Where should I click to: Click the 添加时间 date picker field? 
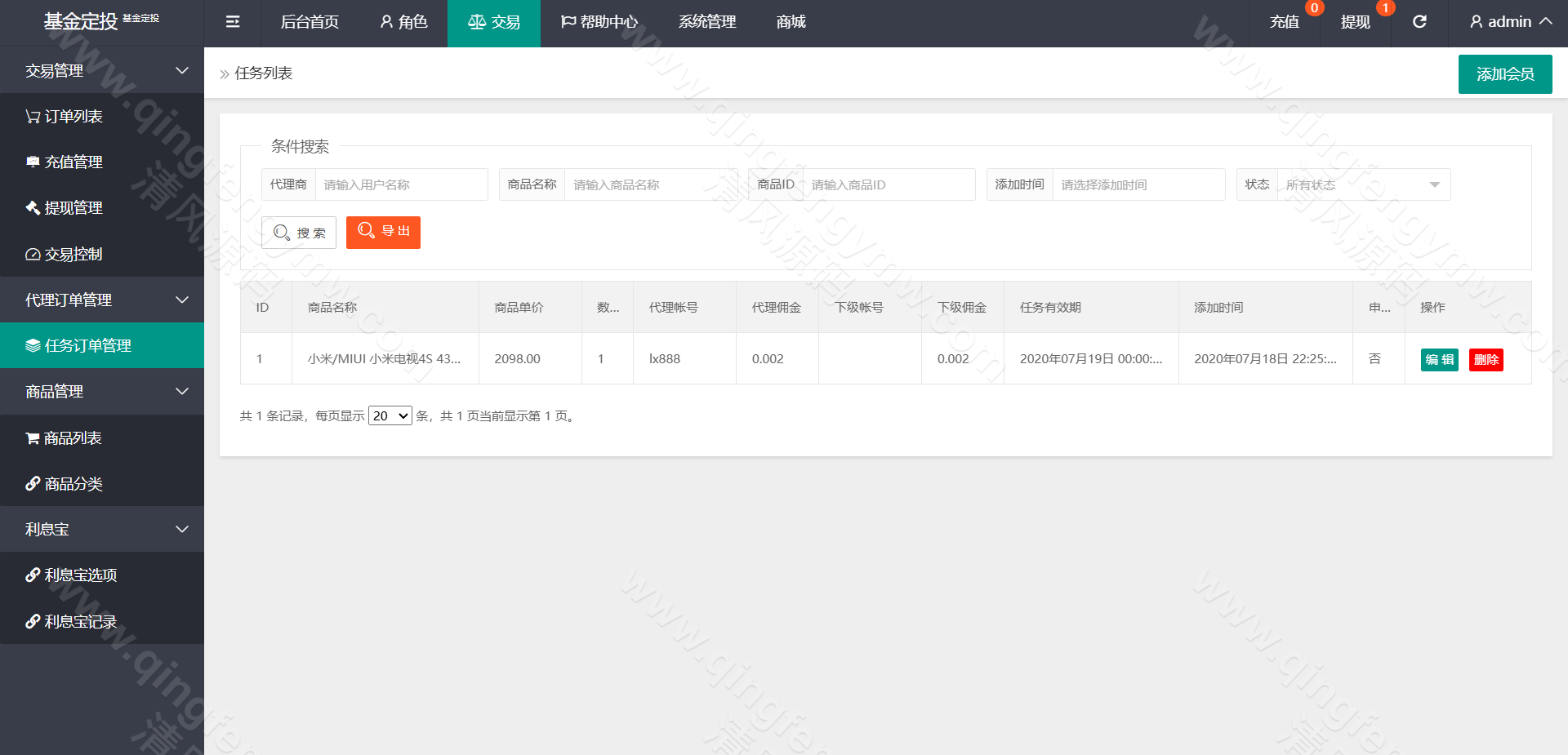(x=1138, y=184)
